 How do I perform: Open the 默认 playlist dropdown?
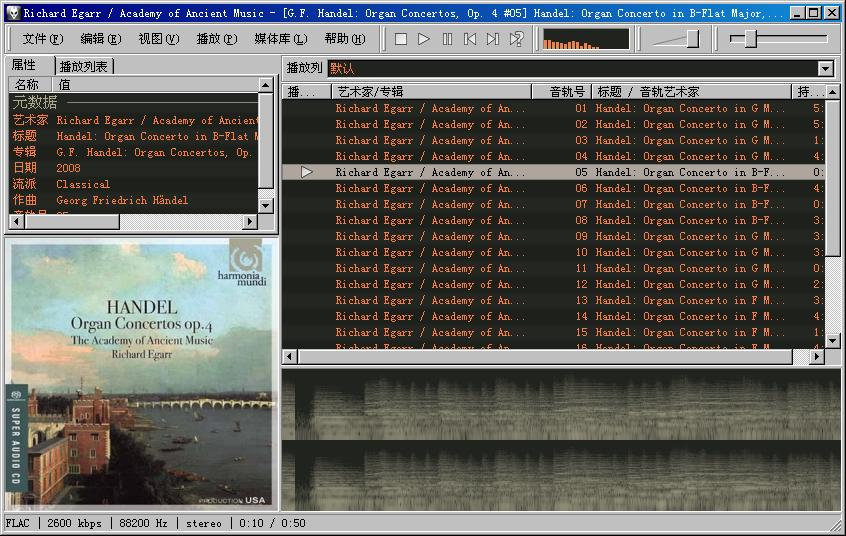(x=825, y=69)
